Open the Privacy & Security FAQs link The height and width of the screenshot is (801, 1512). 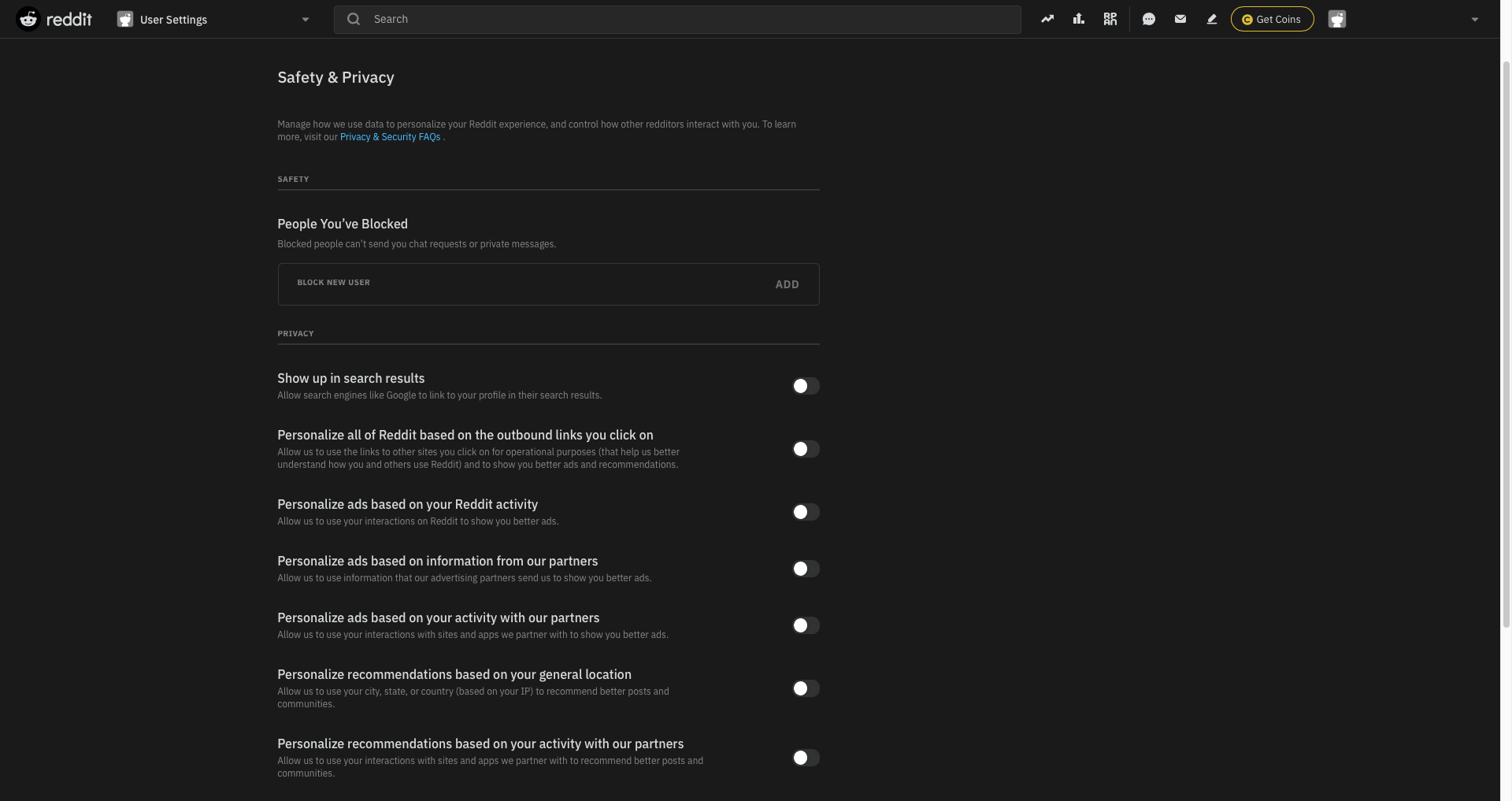(x=390, y=137)
